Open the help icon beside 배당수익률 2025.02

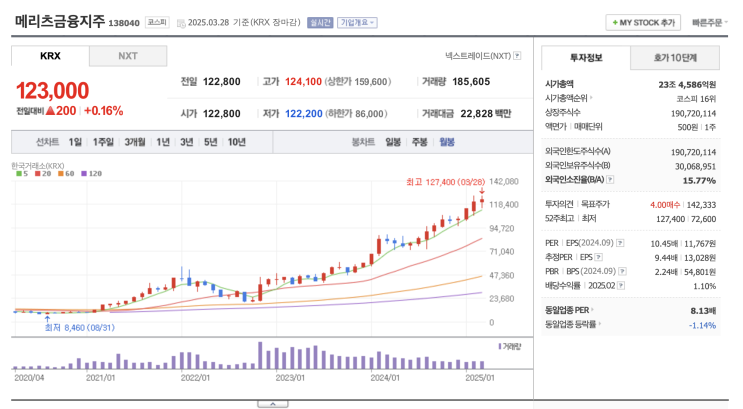(x=621, y=286)
